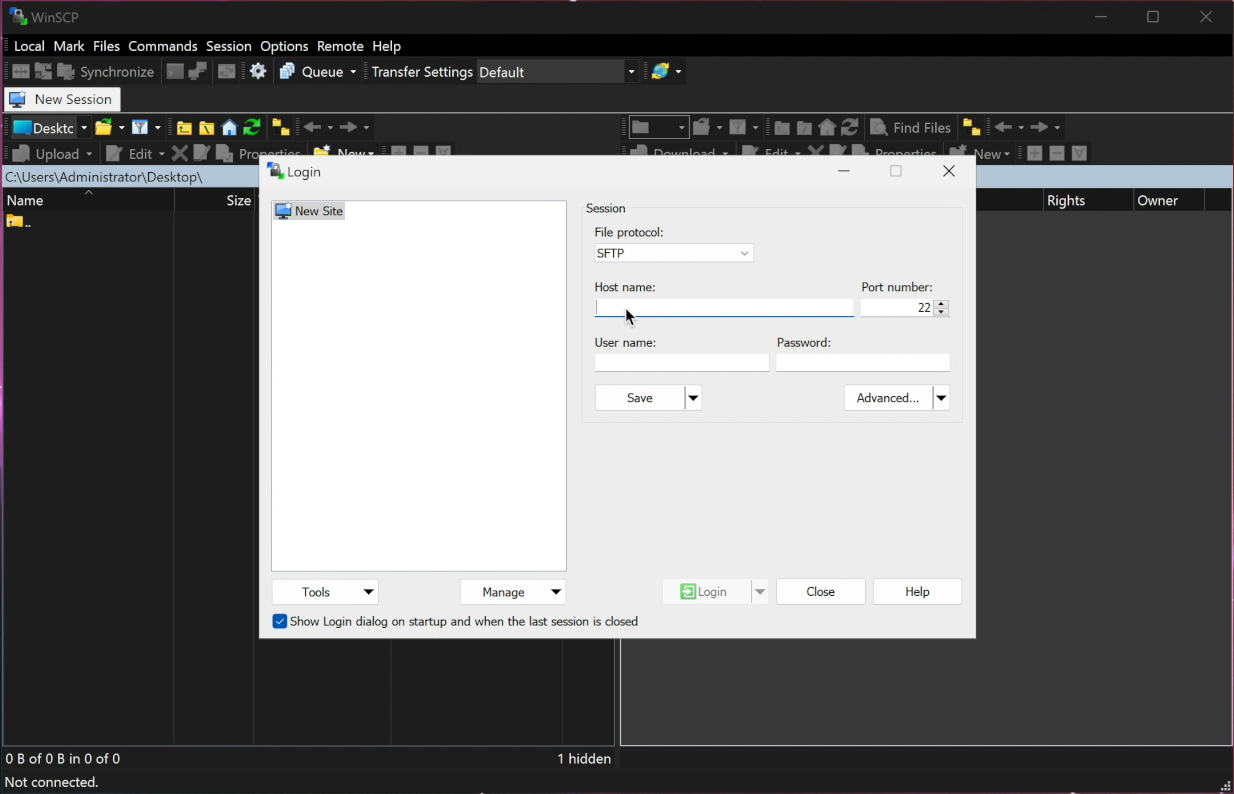Click remote panel Find Files button
This screenshot has height=794, width=1234.
point(911,127)
